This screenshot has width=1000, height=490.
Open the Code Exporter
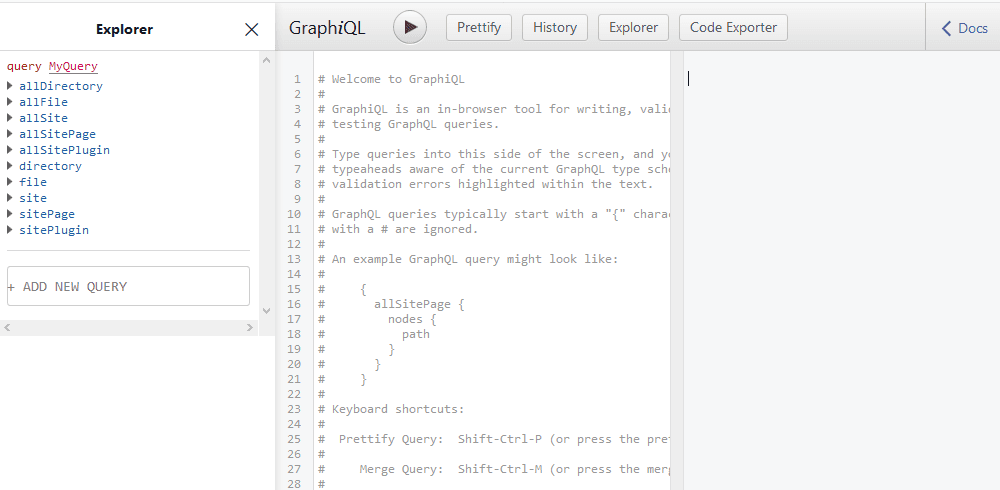pos(733,27)
